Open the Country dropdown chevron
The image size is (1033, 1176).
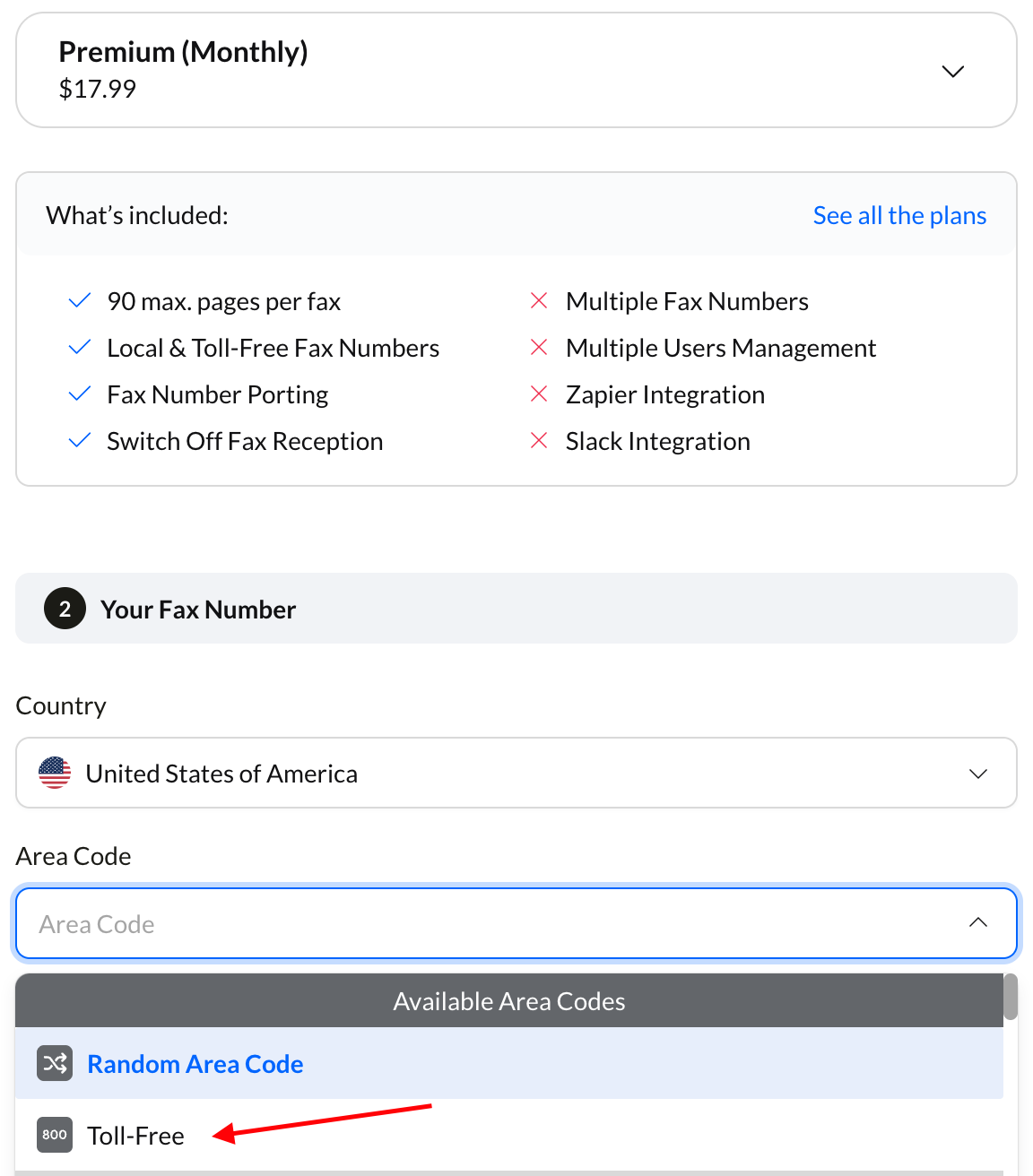tap(978, 774)
